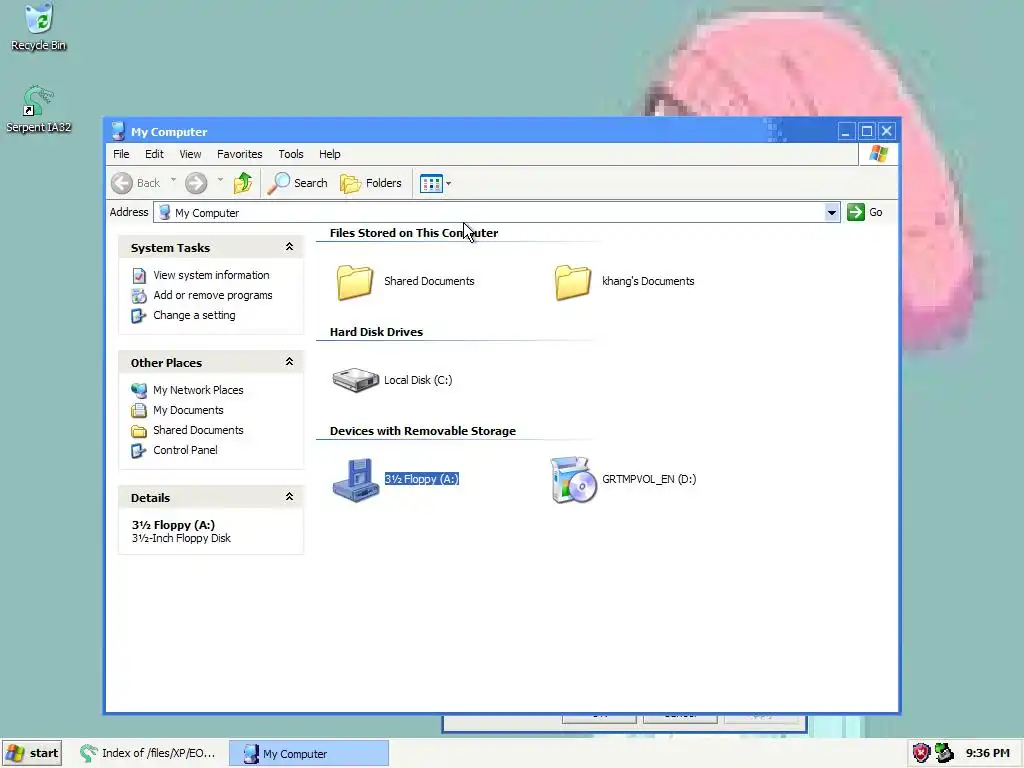The height and width of the screenshot is (768, 1024).
Task: Click the Go button
Action: pyautogui.click(x=865, y=212)
